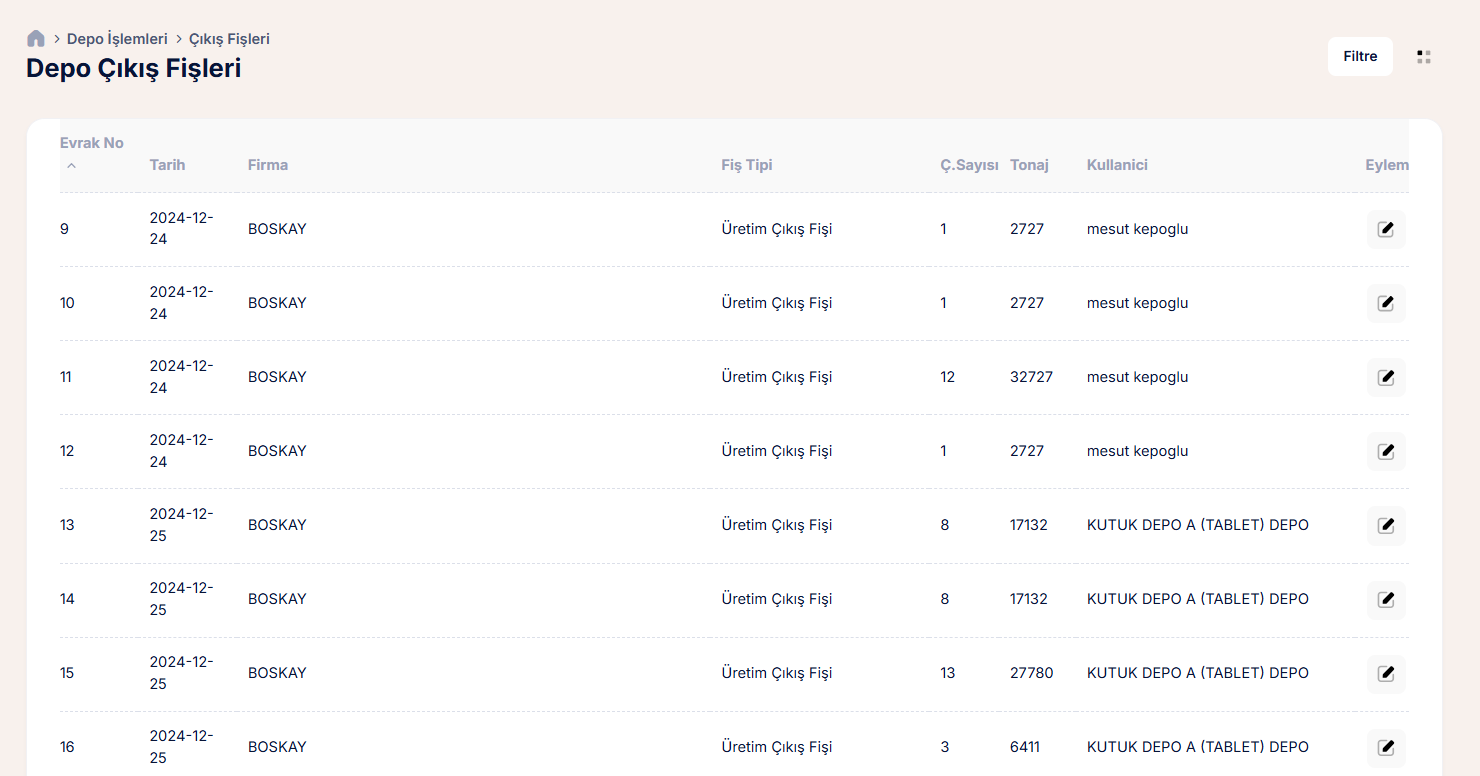This screenshot has height=776, width=1480.
Task: Open Çıkış Fişleri breadcrumb link
Action: (229, 39)
